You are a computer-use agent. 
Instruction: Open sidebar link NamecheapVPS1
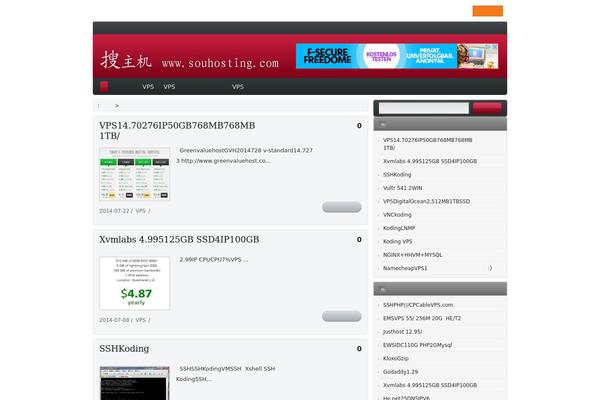coord(405,268)
